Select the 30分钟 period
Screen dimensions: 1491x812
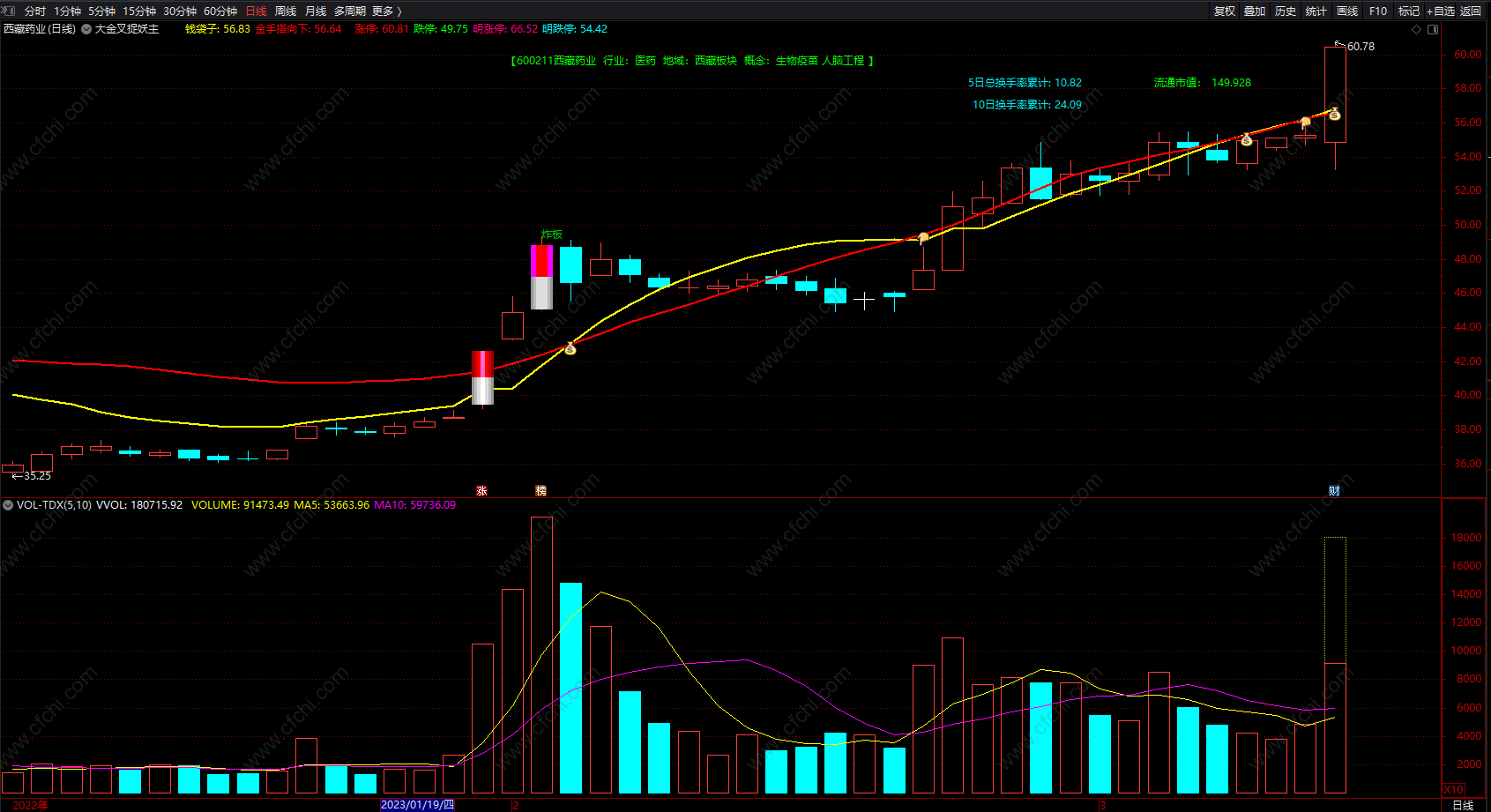coord(180,11)
